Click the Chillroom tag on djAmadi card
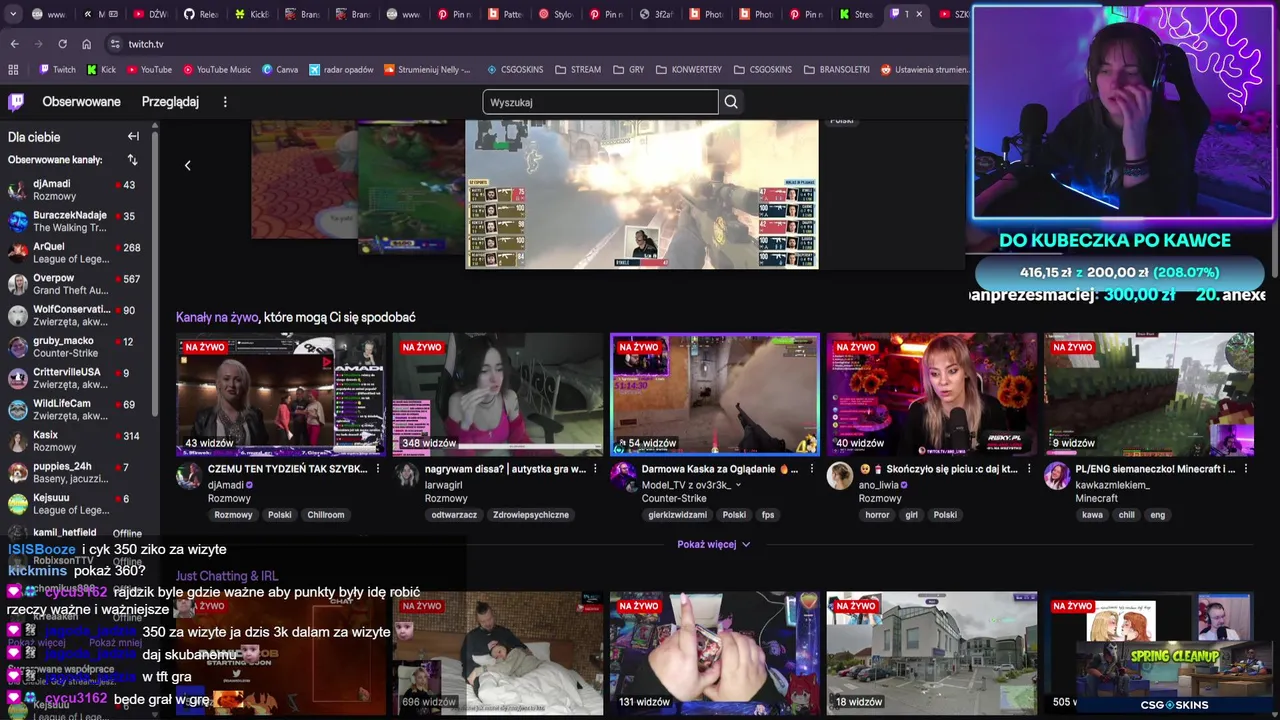 point(326,515)
